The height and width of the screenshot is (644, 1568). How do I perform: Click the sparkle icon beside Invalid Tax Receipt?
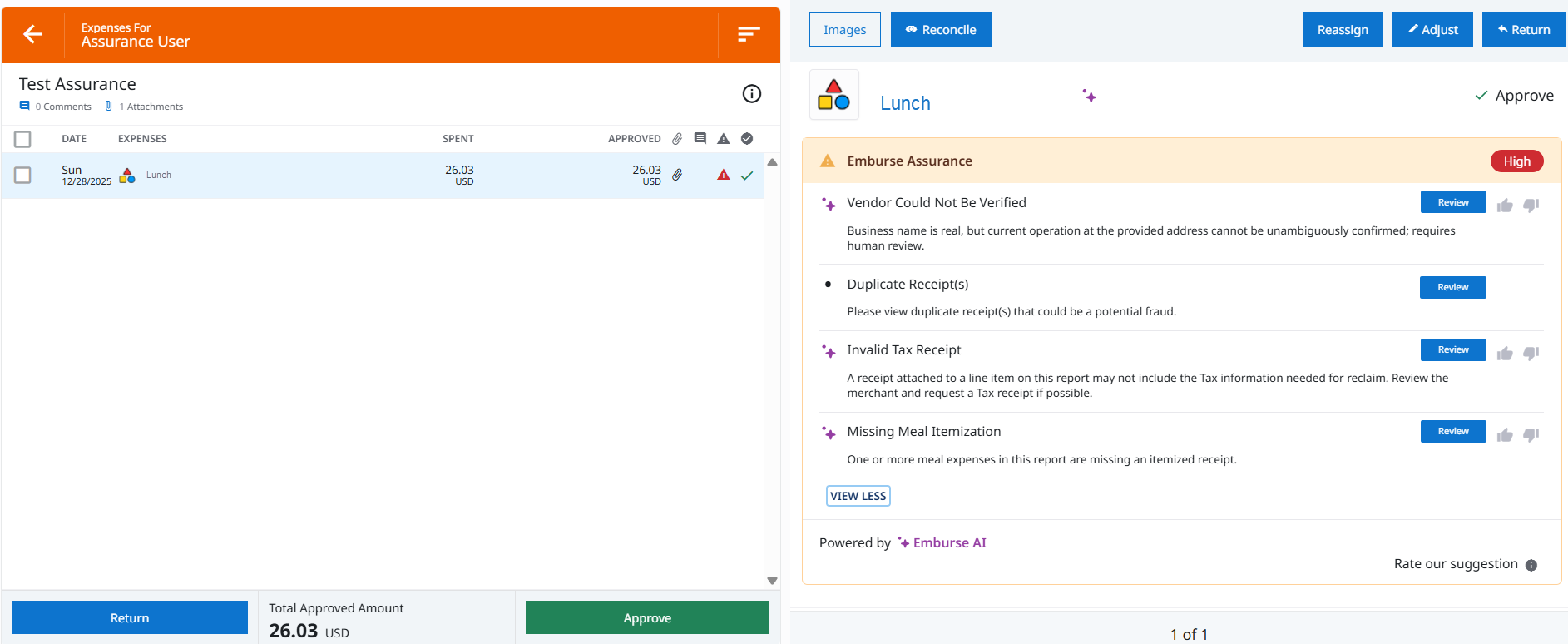[829, 351]
